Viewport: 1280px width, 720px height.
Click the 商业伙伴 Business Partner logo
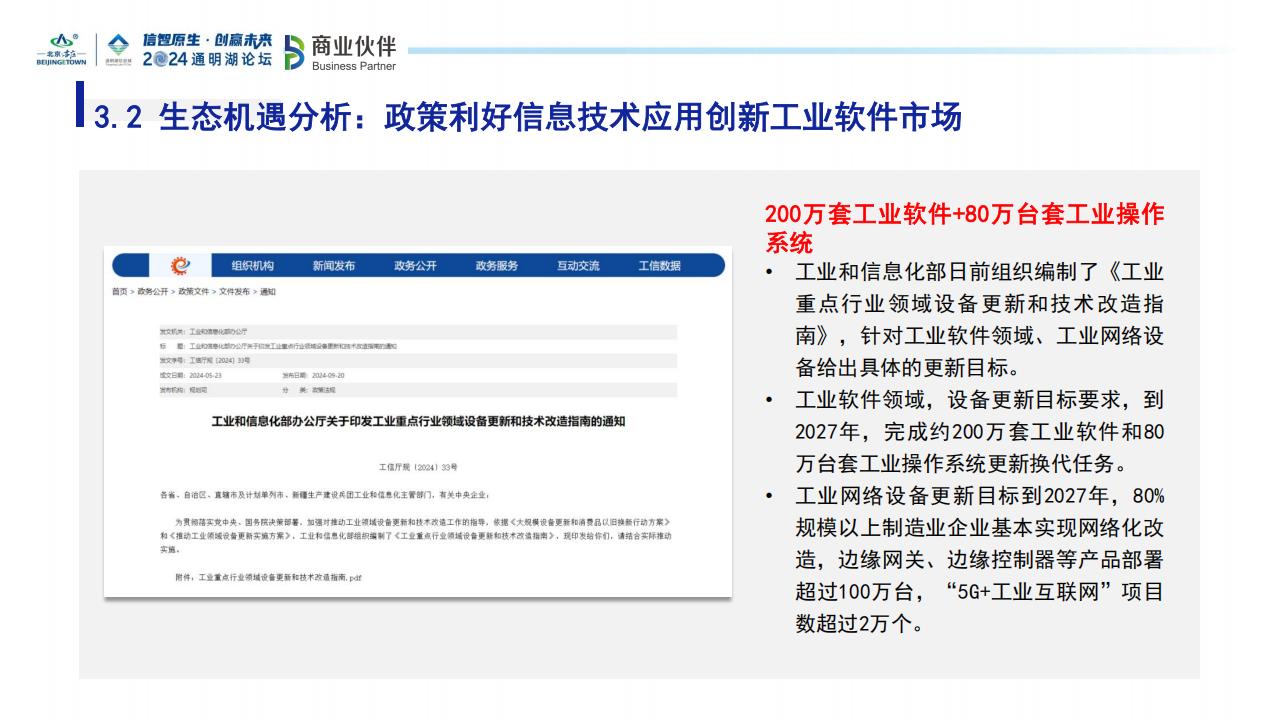[x=340, y=52]
